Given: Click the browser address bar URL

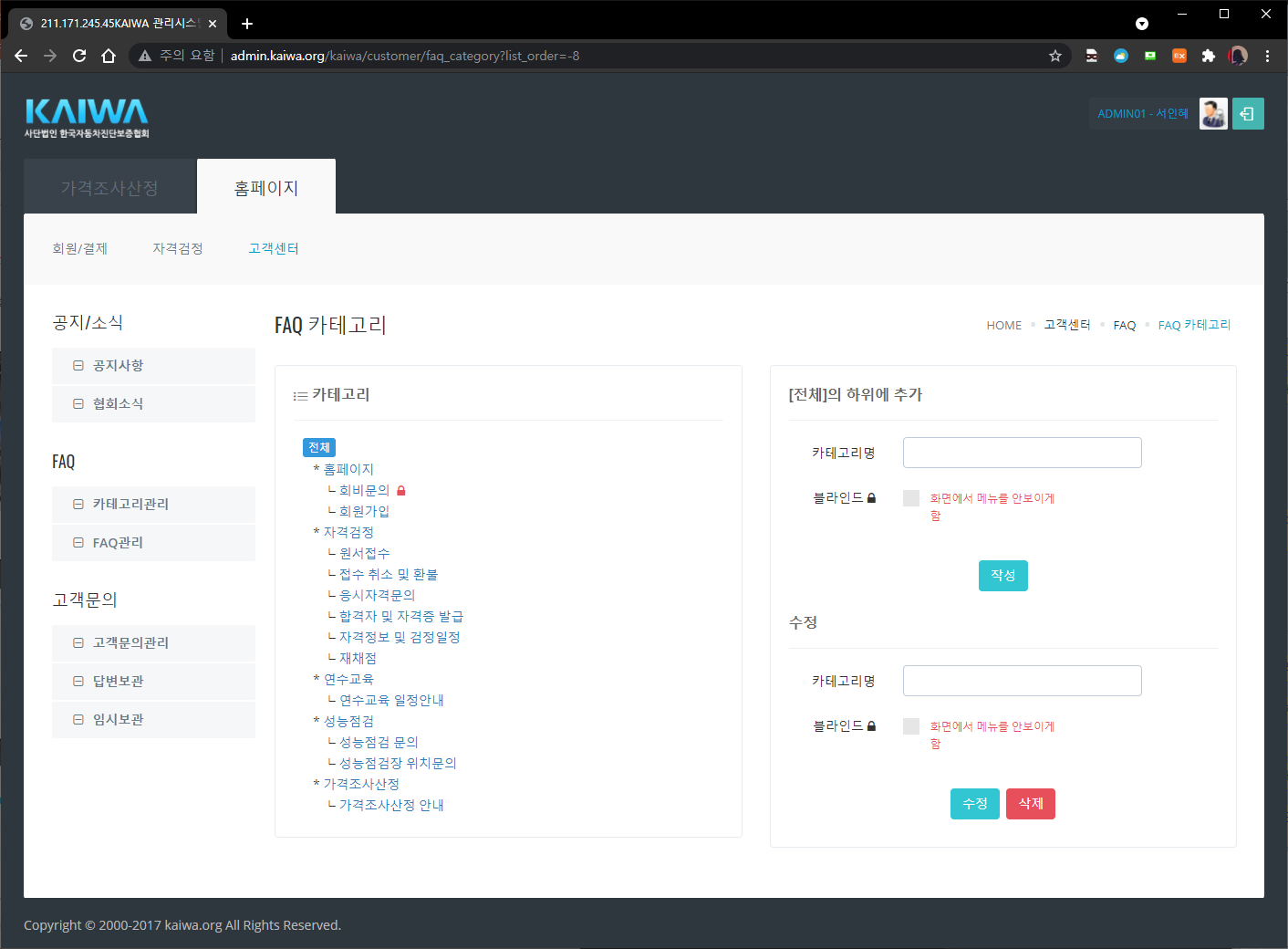Looking at the screenshot, I should point(405,56).
